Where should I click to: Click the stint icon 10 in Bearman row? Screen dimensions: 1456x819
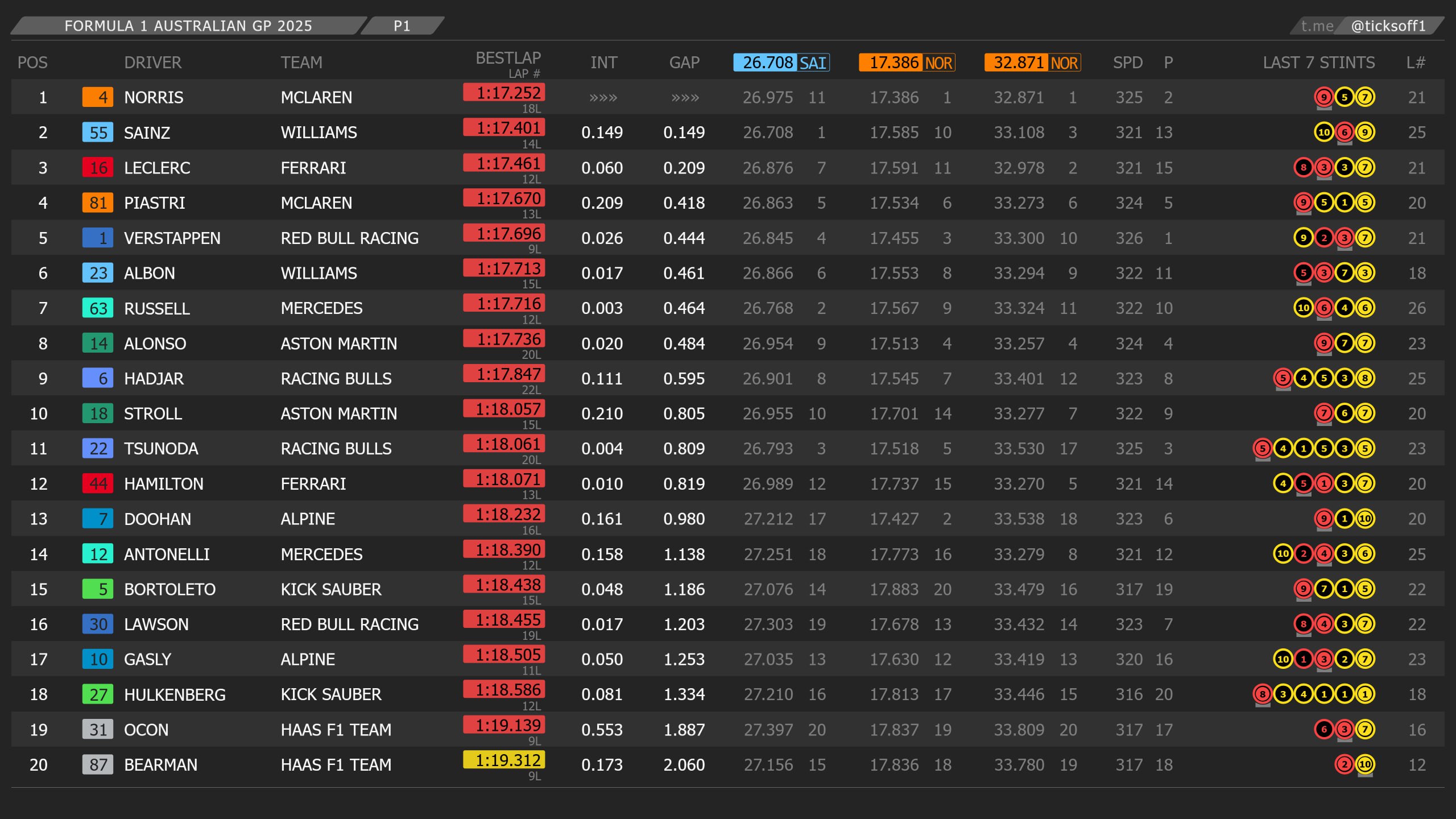tap(1364, 765)
